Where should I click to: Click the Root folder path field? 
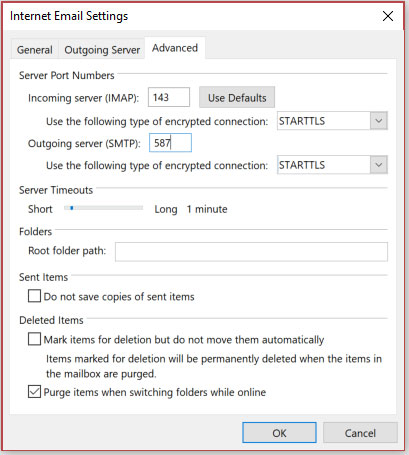251,252
